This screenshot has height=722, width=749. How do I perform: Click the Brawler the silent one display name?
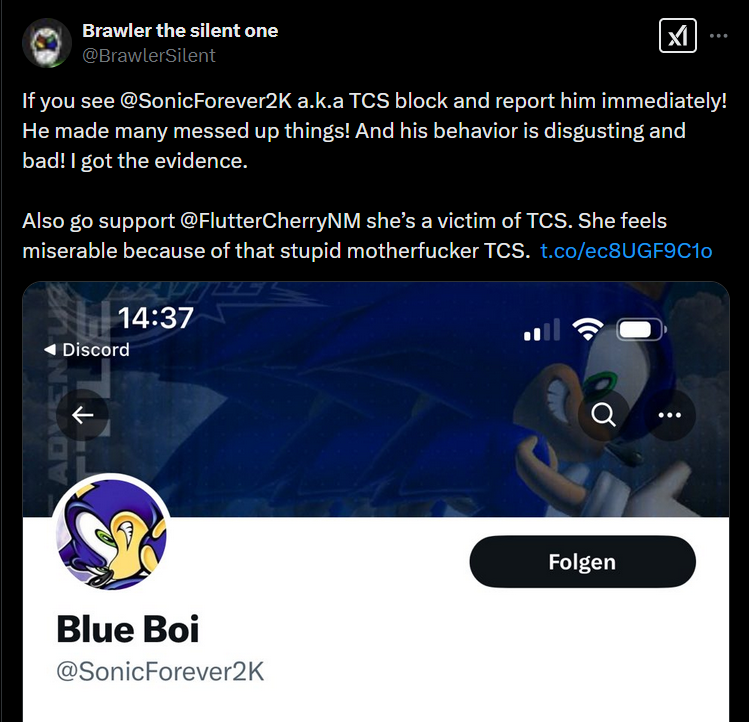coord(180,31)
